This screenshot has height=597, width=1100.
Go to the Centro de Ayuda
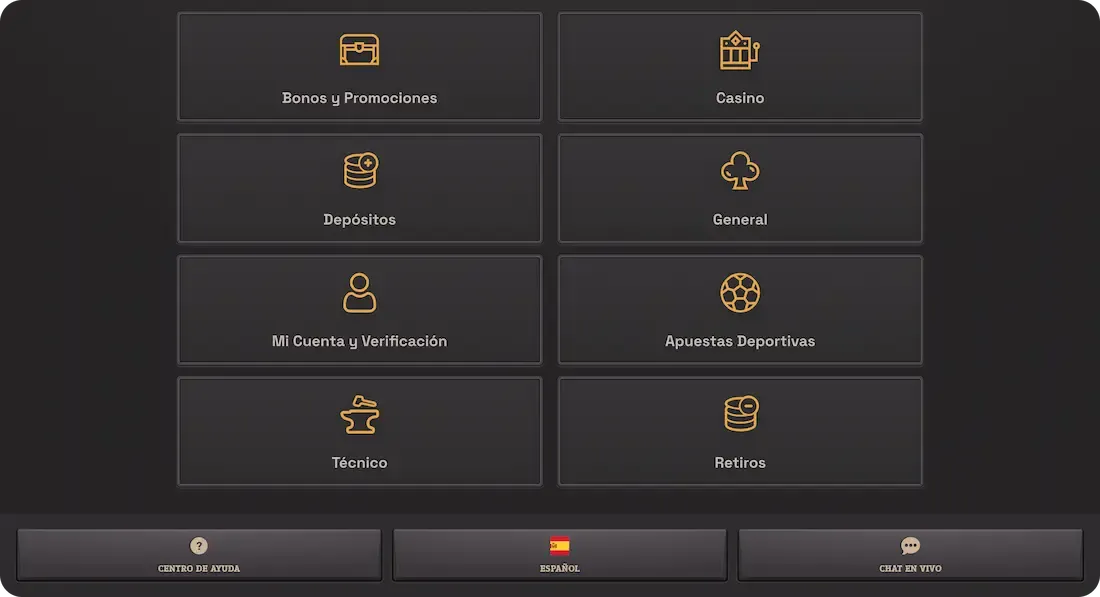198,555
